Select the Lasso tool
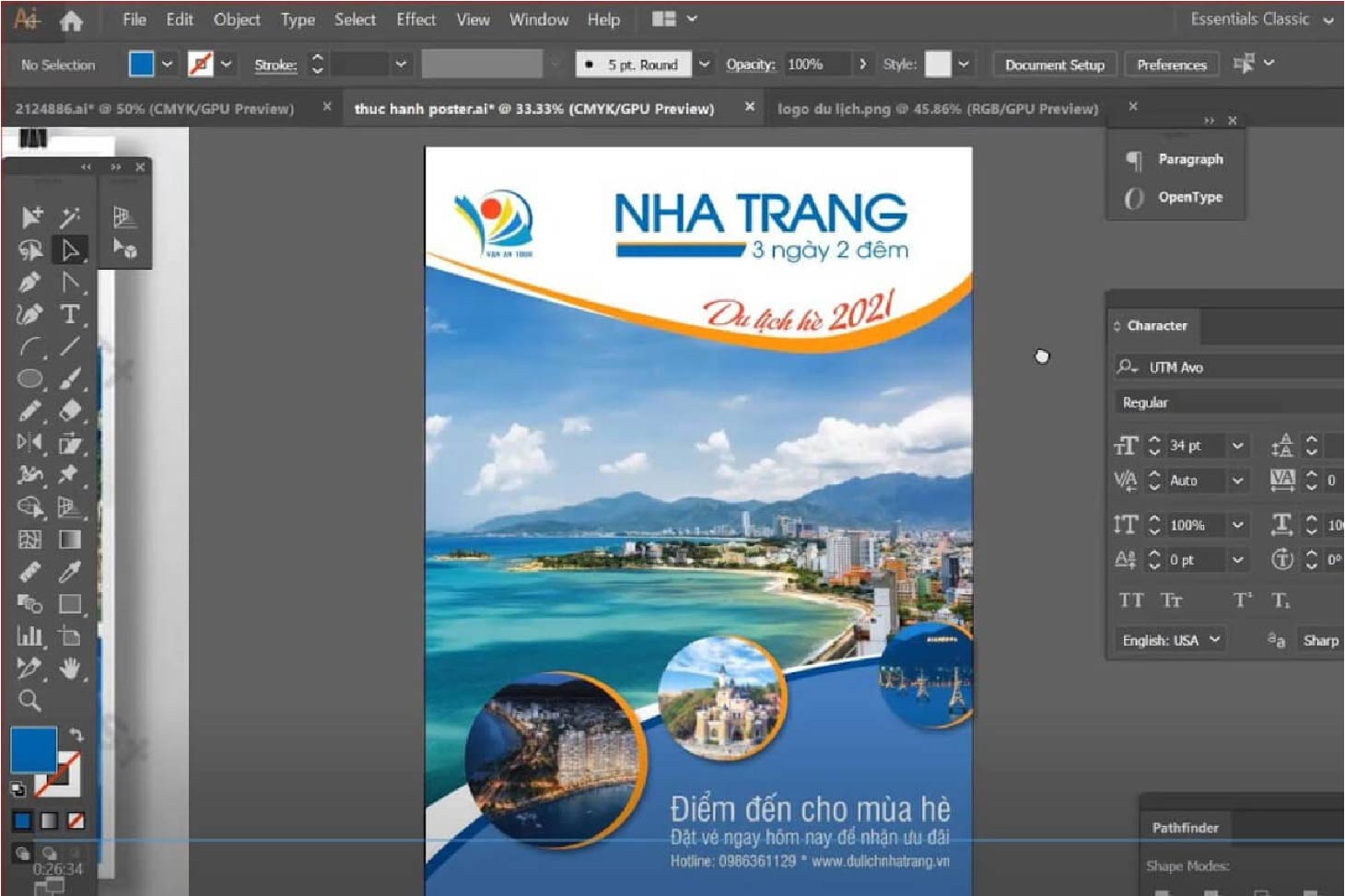Viewport: 1345px width, 896px height. [29, 250]
